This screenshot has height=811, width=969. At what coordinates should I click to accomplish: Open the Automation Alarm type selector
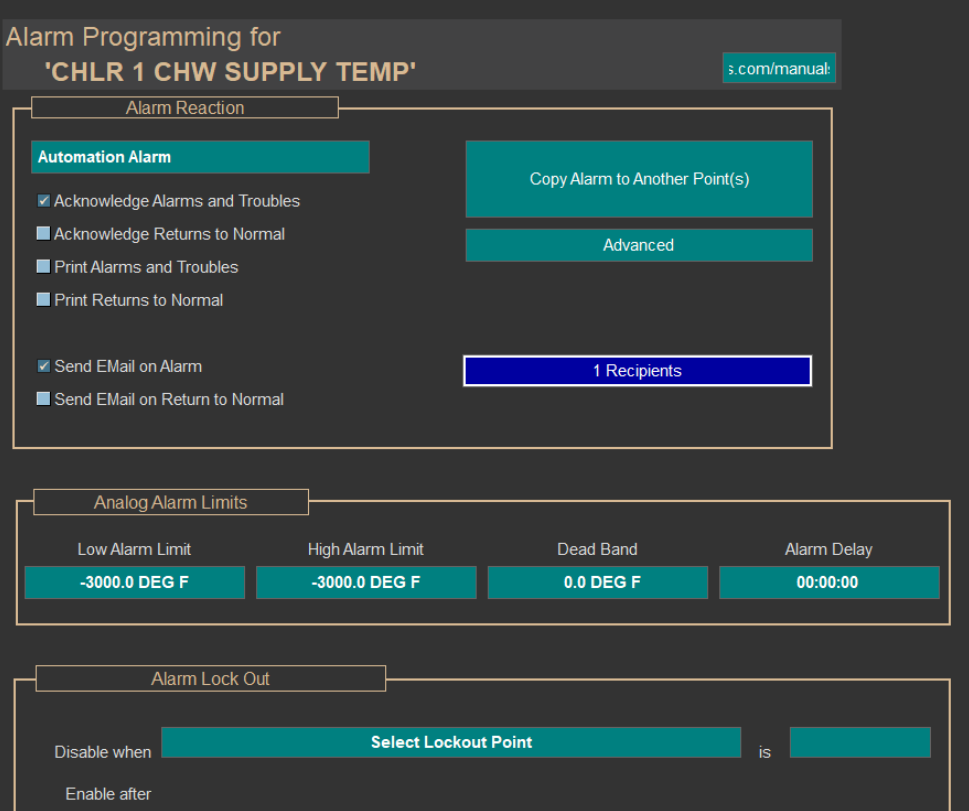pos(200,157)
